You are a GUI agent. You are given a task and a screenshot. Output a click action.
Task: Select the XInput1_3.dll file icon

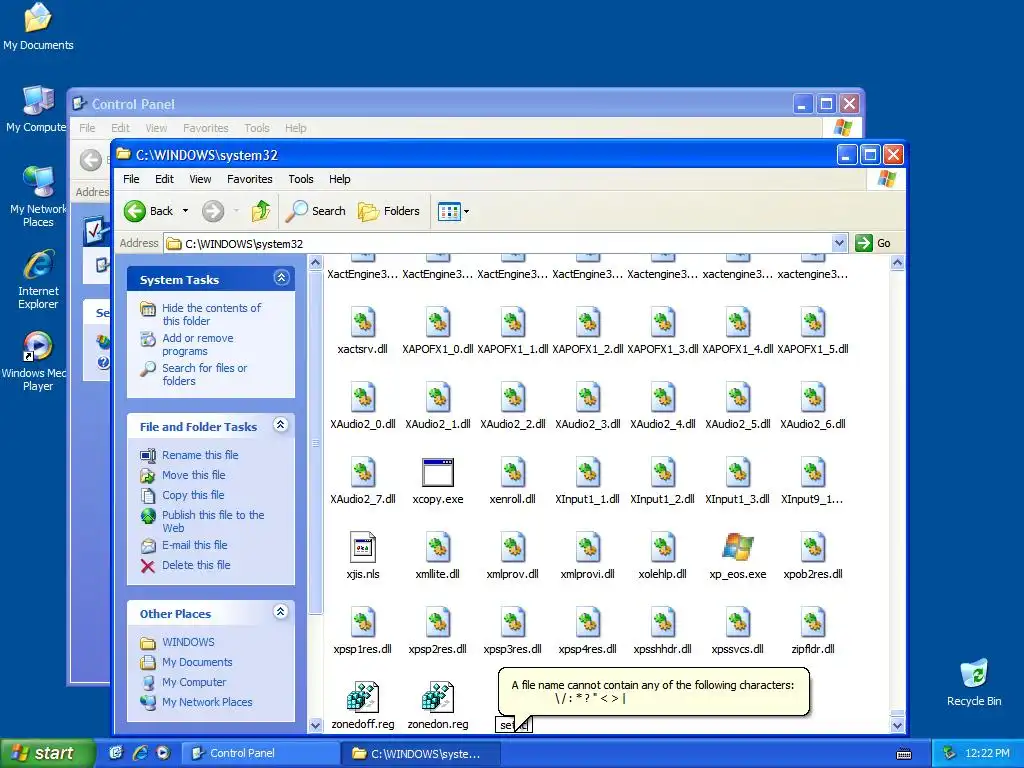pyautogui.click(x=738, y=472)
